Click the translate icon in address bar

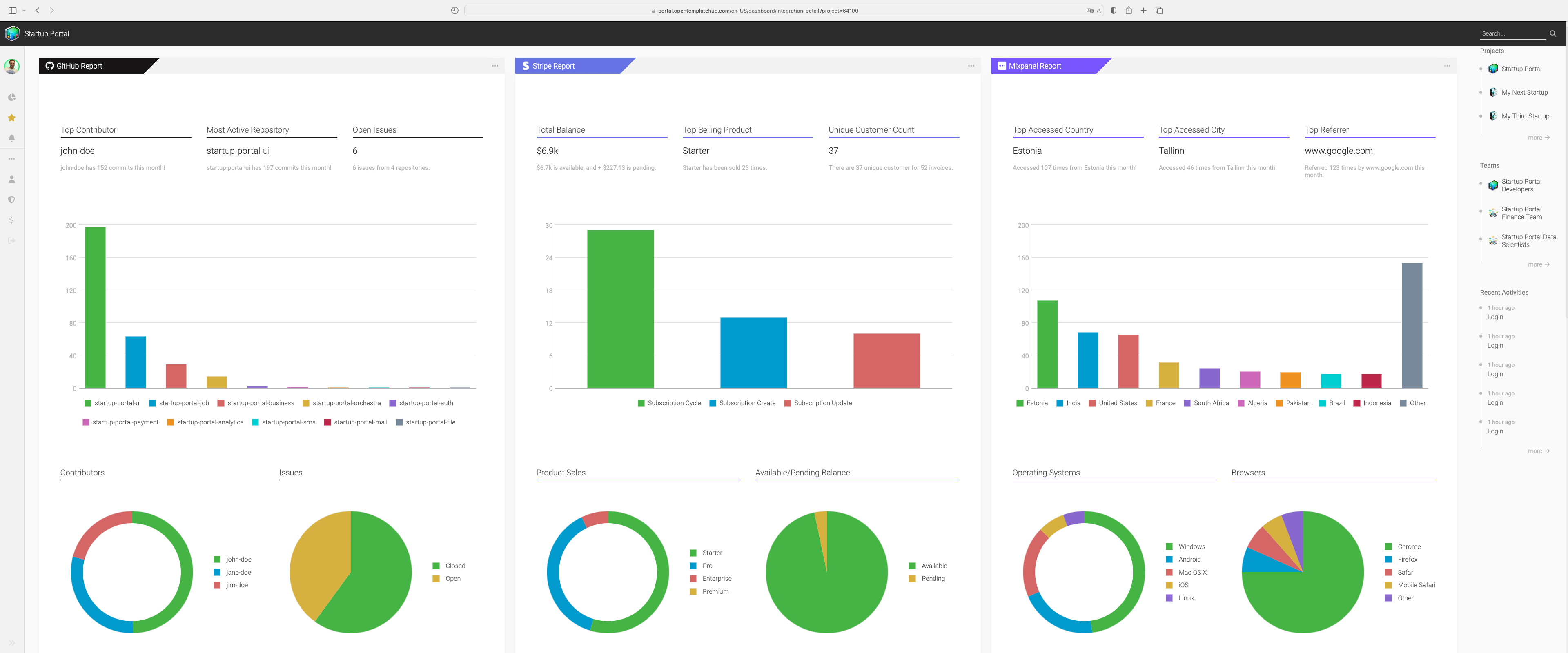pos(1089,10)
